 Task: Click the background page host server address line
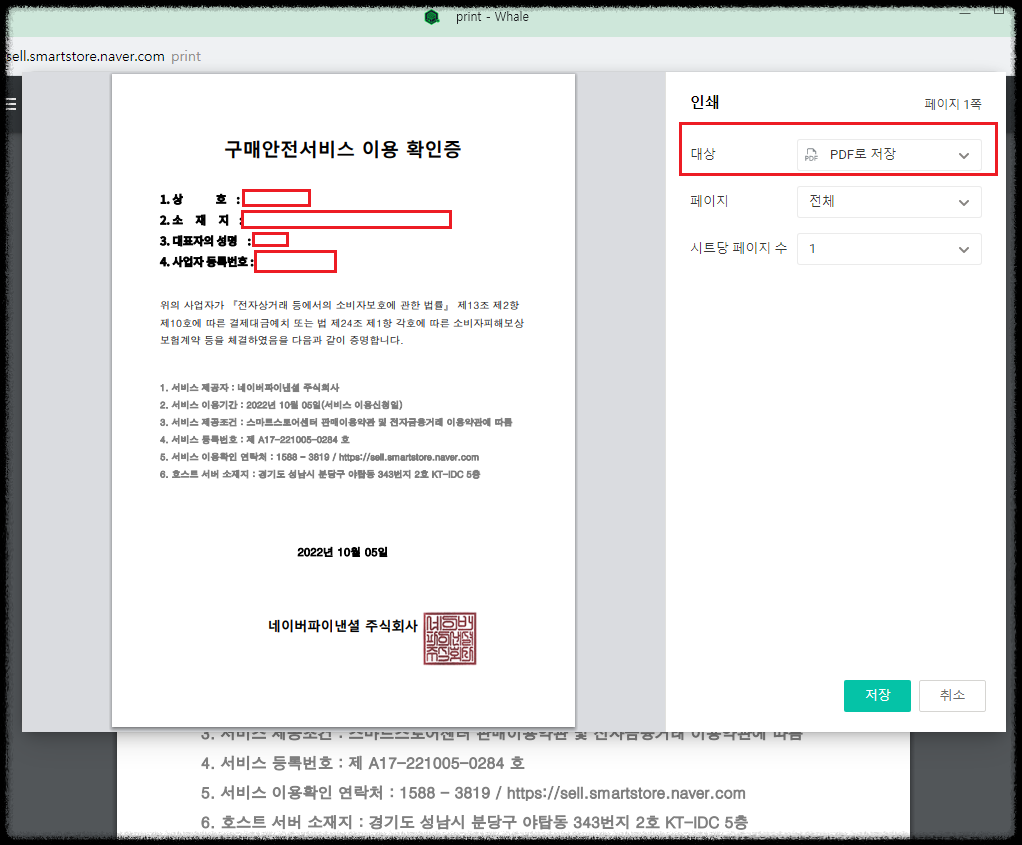(x=474, y=822)
